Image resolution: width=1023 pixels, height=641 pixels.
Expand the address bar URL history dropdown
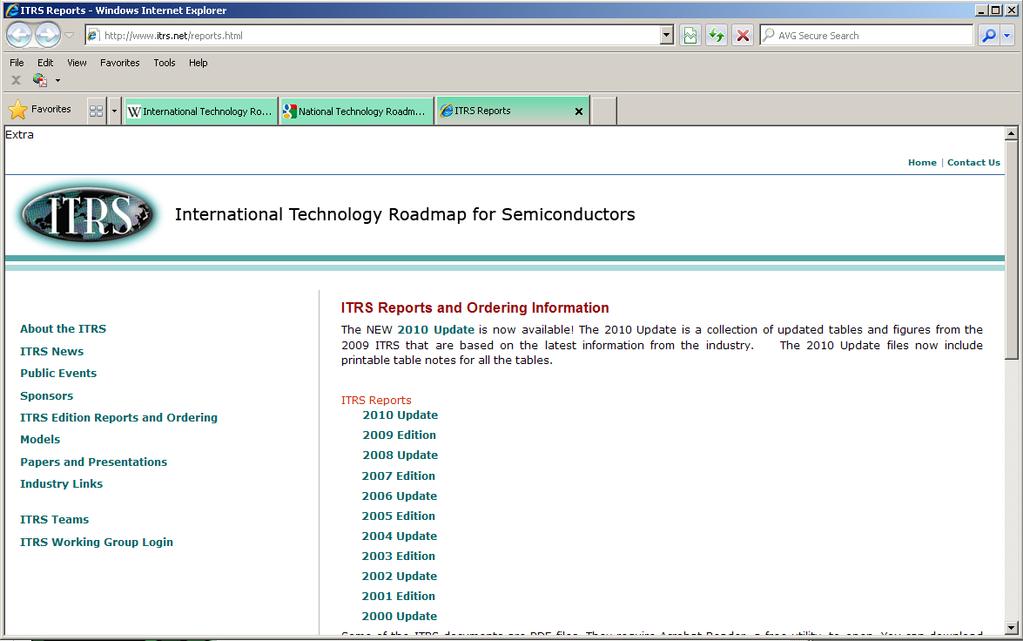pos(666,35)
